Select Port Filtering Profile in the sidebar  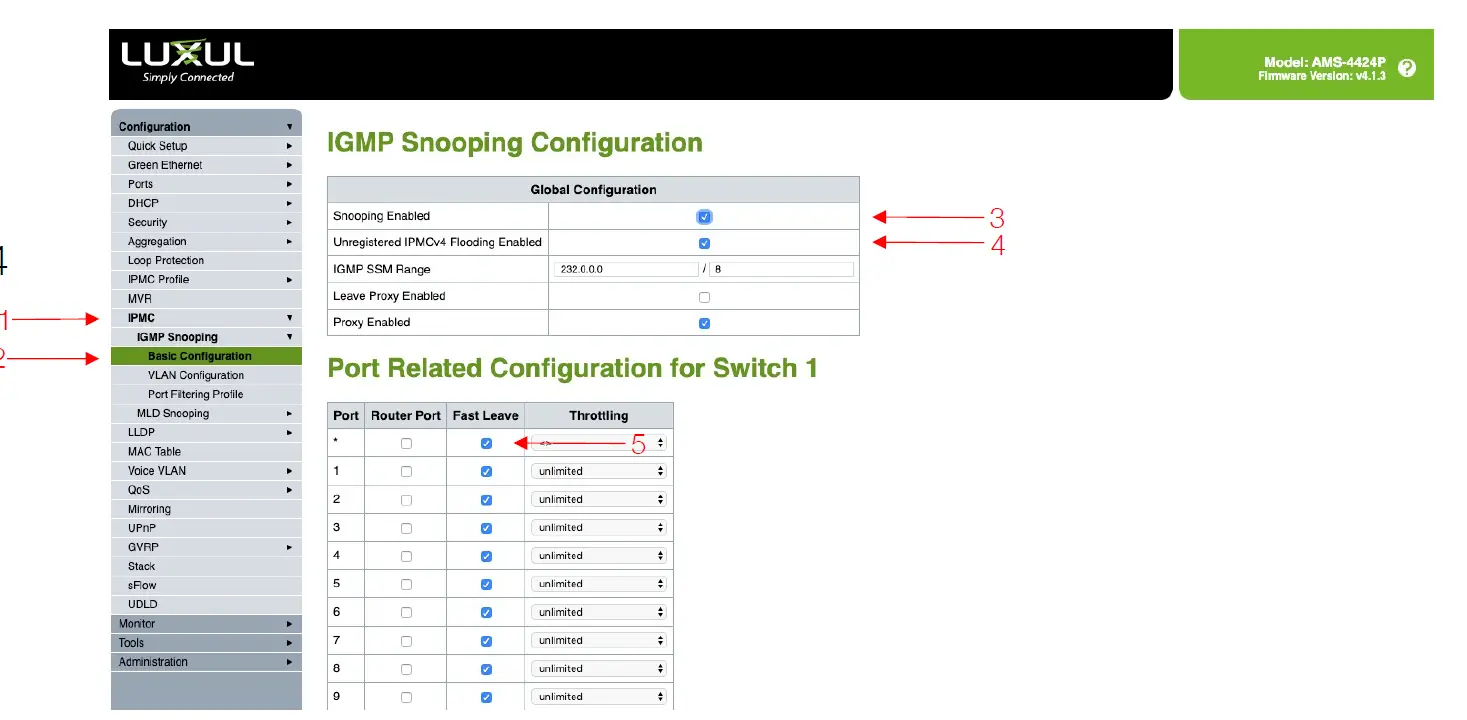[206, 393]
